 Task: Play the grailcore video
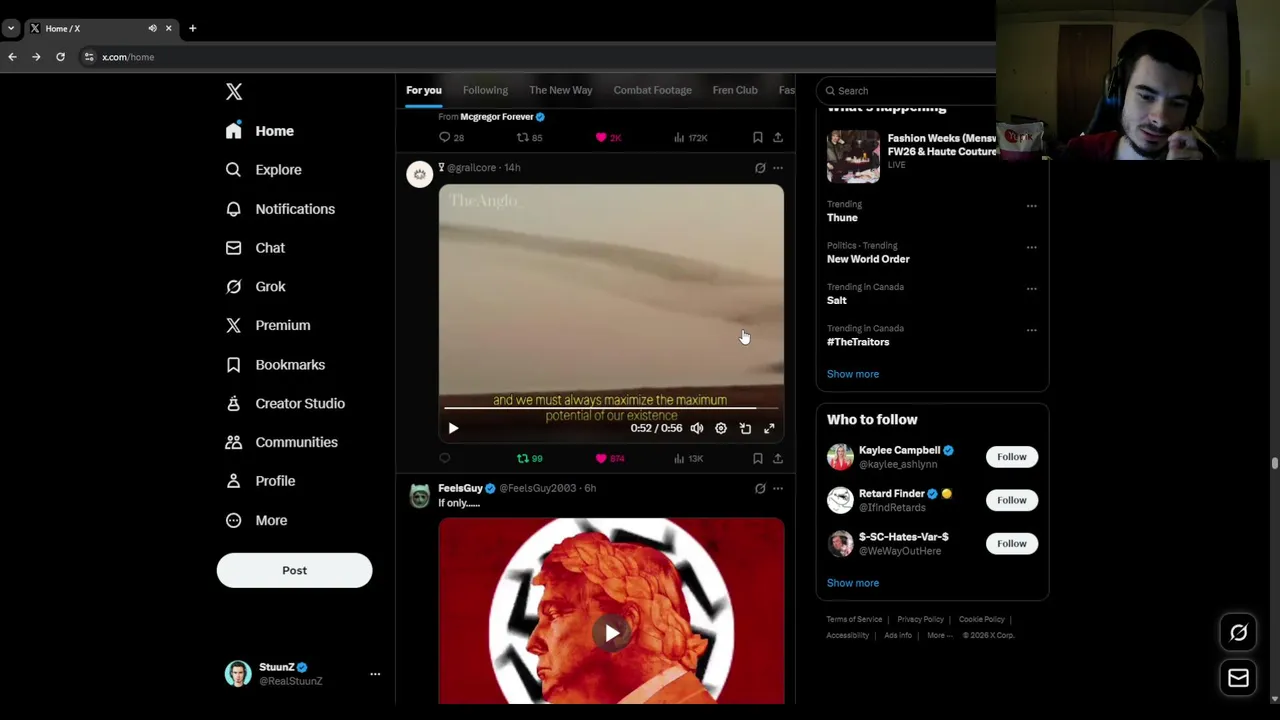(453, 428)
